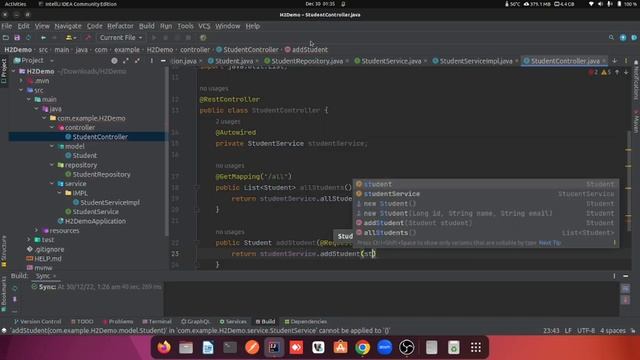The height and width of the screenshot is (360, 640).
Task: Hide the Build tool window
Action: pyautogui.click(x=626, y=276)
